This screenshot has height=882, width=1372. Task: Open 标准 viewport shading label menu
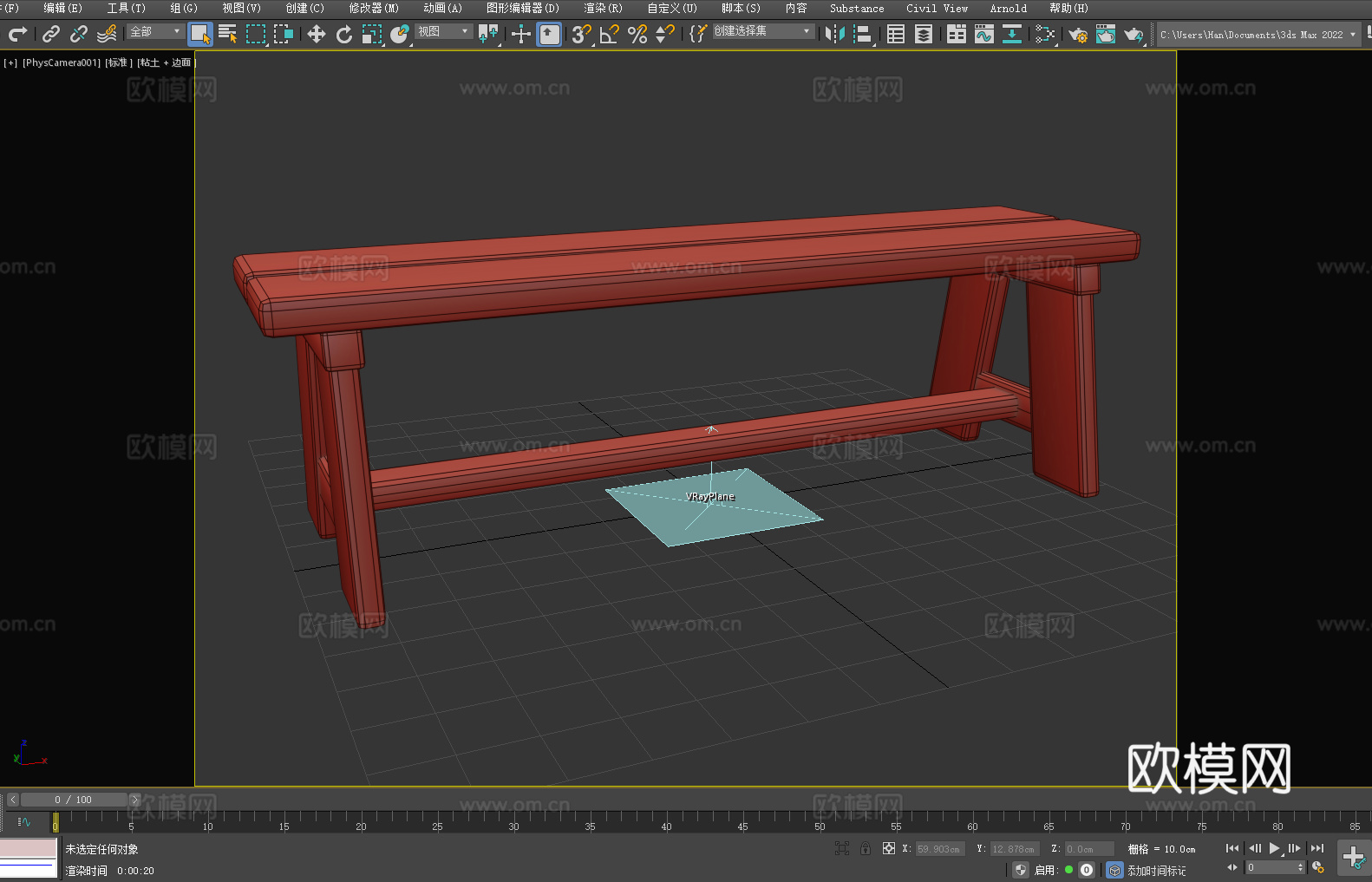coord(119,62)
